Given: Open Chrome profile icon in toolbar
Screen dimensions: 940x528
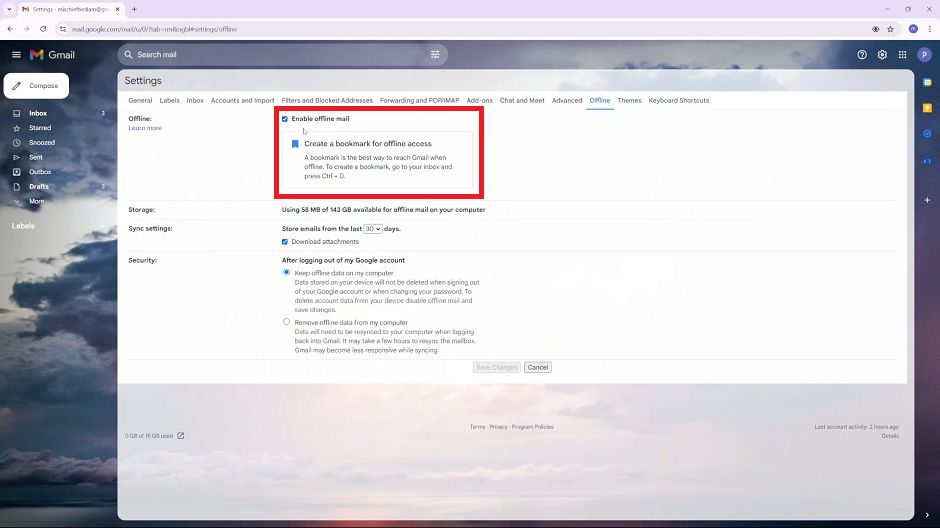Looking at the screenshot, I should pyautogui.click(x=913, y=29).
